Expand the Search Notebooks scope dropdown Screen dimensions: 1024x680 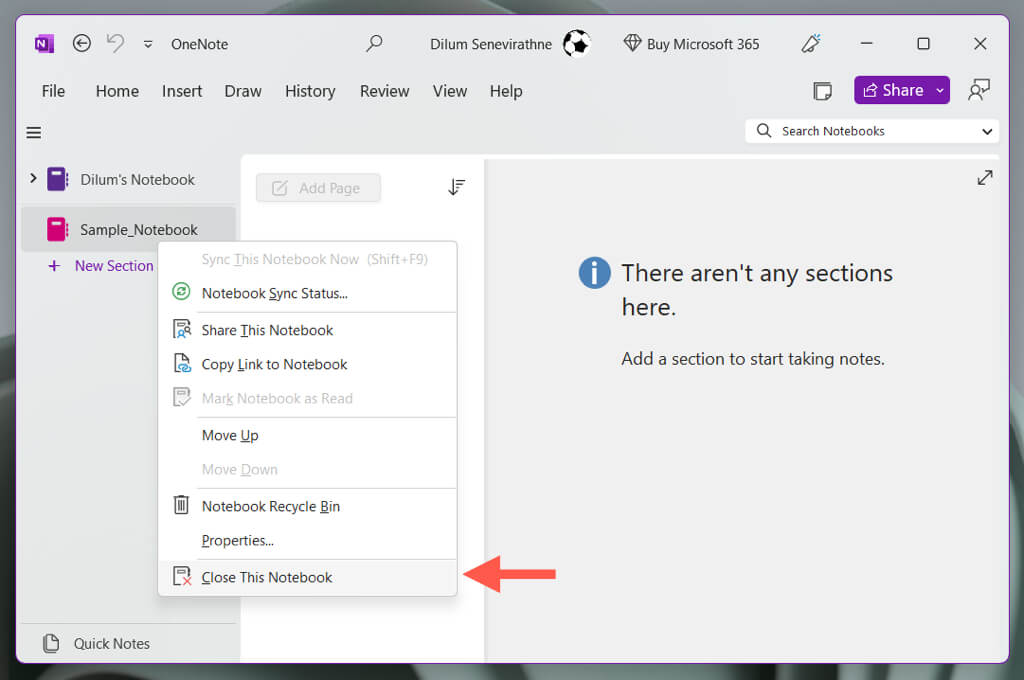tap(987, 131)
